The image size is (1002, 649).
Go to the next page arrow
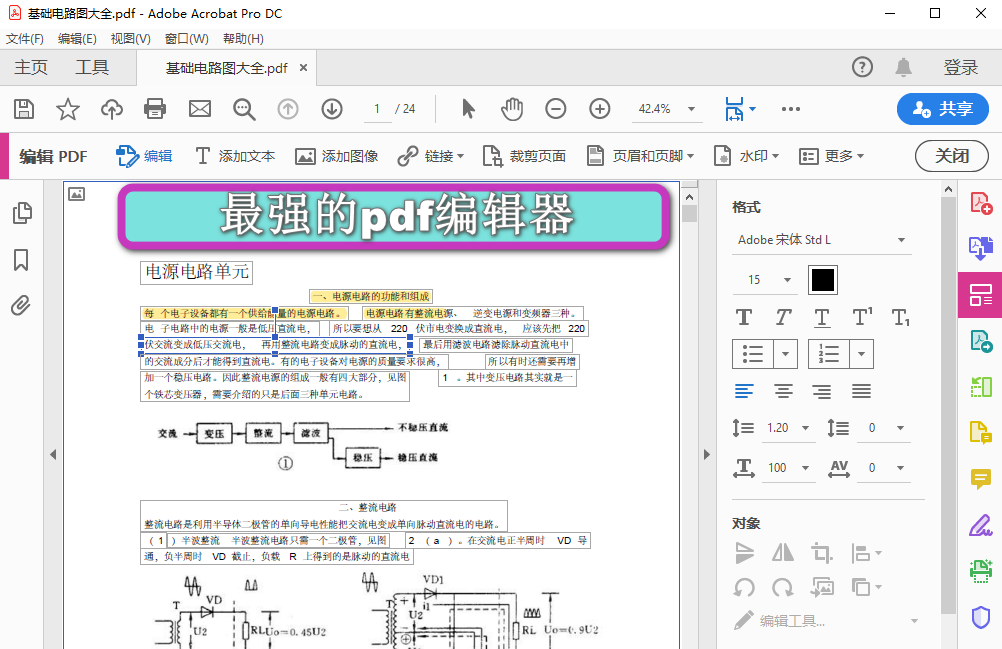point(332,109)
